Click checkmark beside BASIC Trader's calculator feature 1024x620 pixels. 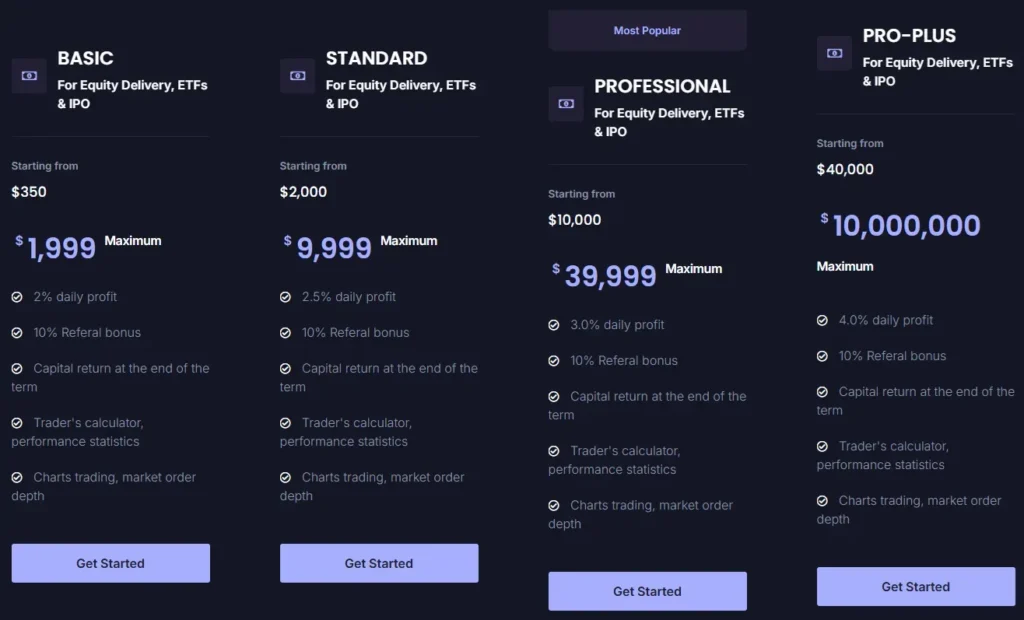[x=17, y=423]
